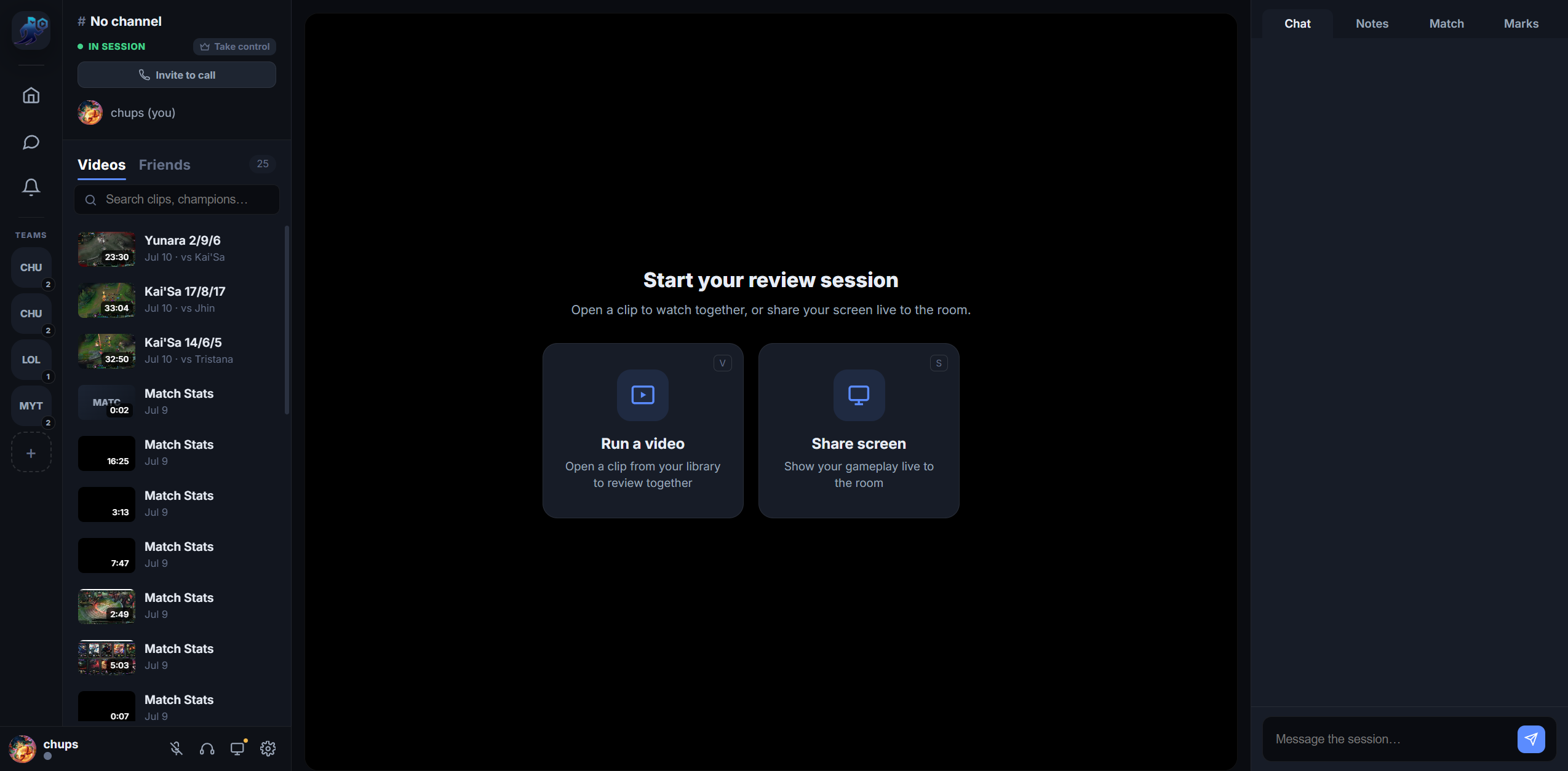1568x771 pixels.
Task: Open the notifications bell icon
Action: [x=31, y=187]
